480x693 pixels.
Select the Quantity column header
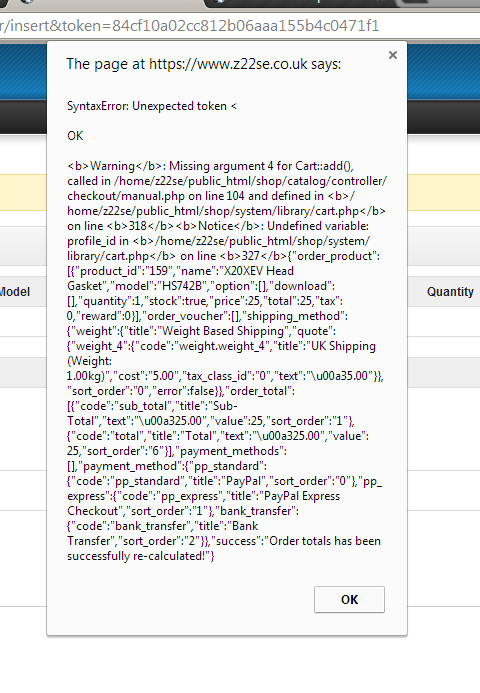[x=450, y=292]
